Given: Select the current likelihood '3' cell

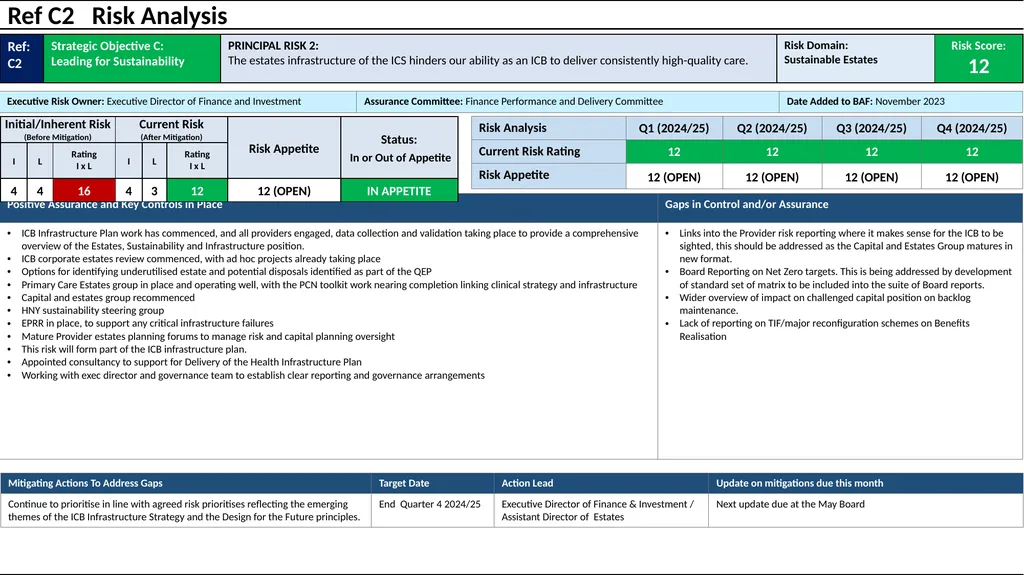Looking at the screenshot, I should tap(154, 191).
